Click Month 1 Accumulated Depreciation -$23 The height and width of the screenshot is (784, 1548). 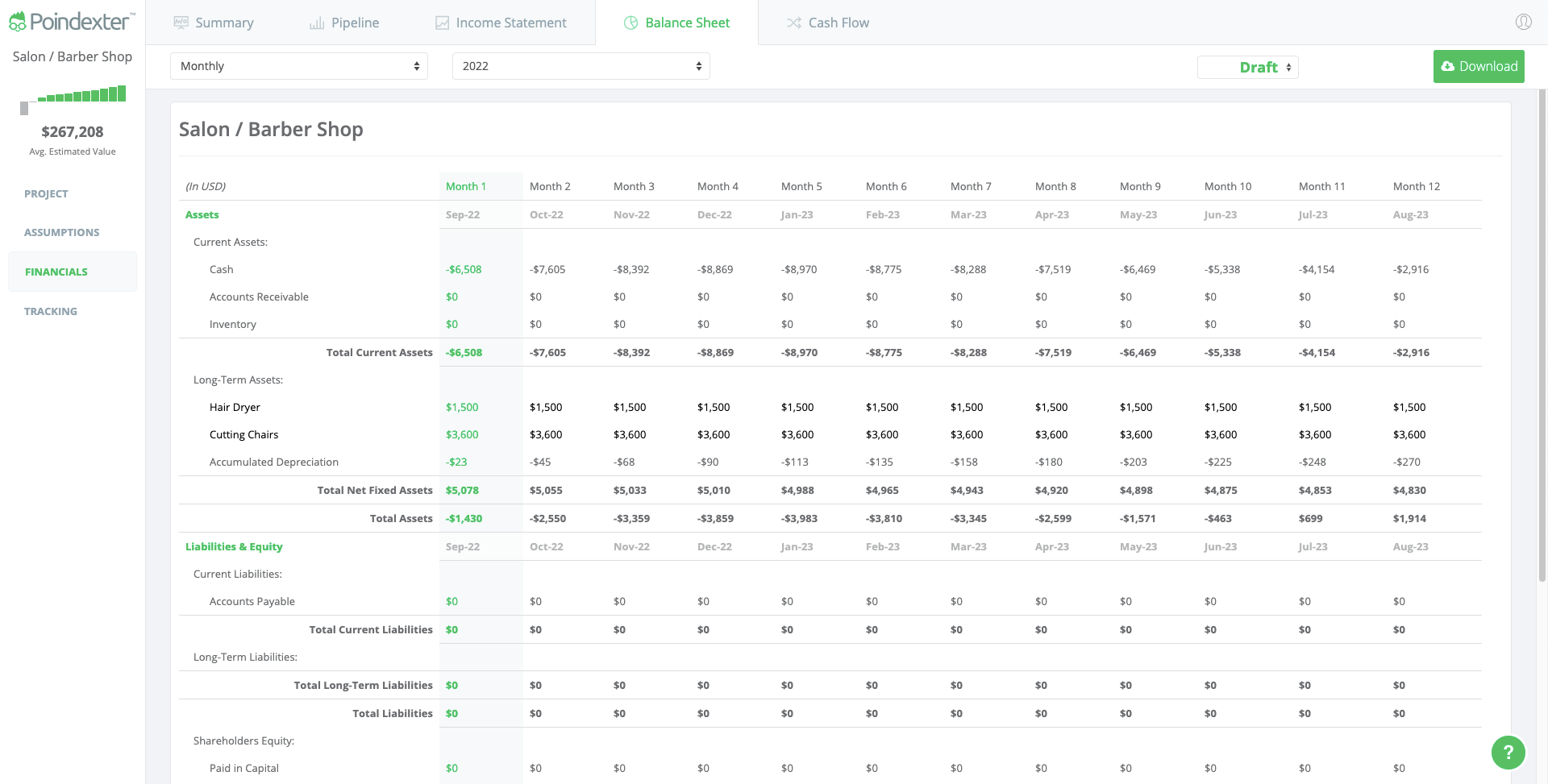pos(456,462)
